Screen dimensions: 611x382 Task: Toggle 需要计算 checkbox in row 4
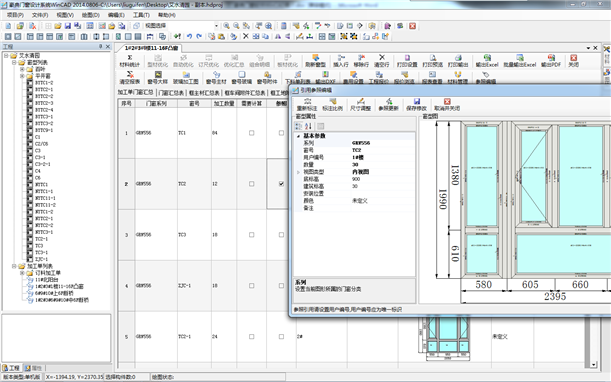tap(251, 286)
